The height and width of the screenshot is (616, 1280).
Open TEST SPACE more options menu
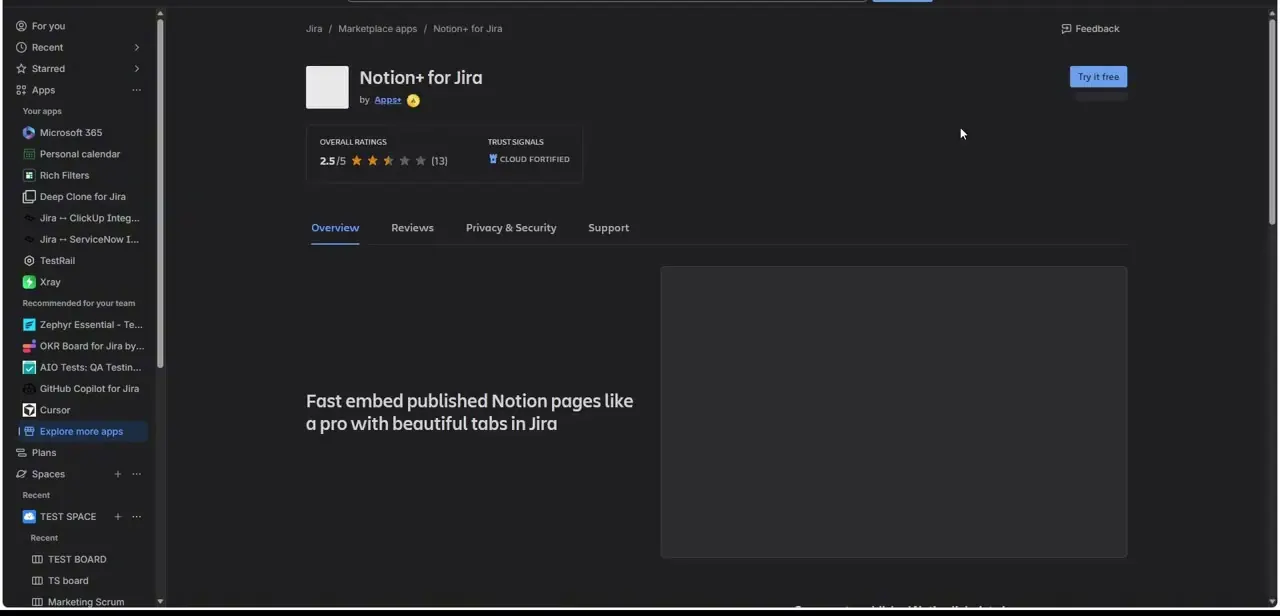[x=137, y=517]
